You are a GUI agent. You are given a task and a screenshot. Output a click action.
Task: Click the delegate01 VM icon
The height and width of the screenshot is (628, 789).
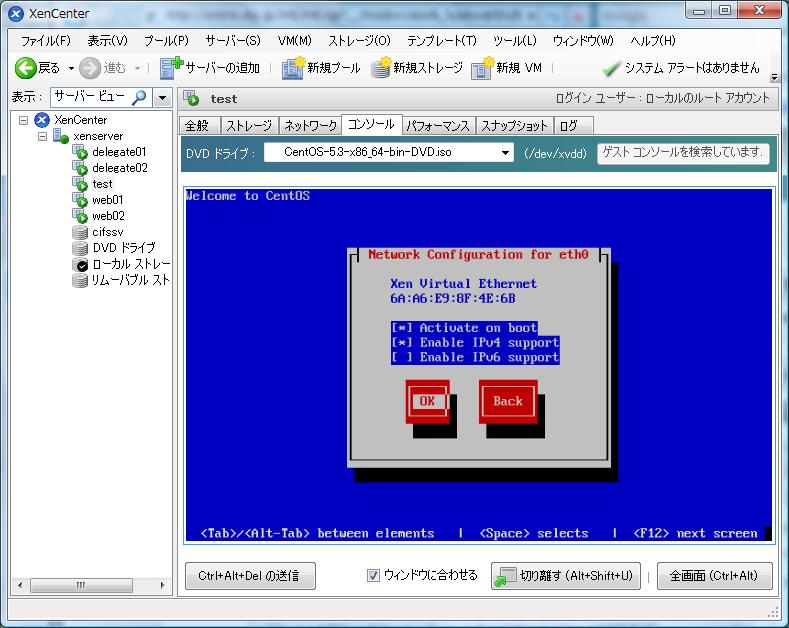coord(80,152)
